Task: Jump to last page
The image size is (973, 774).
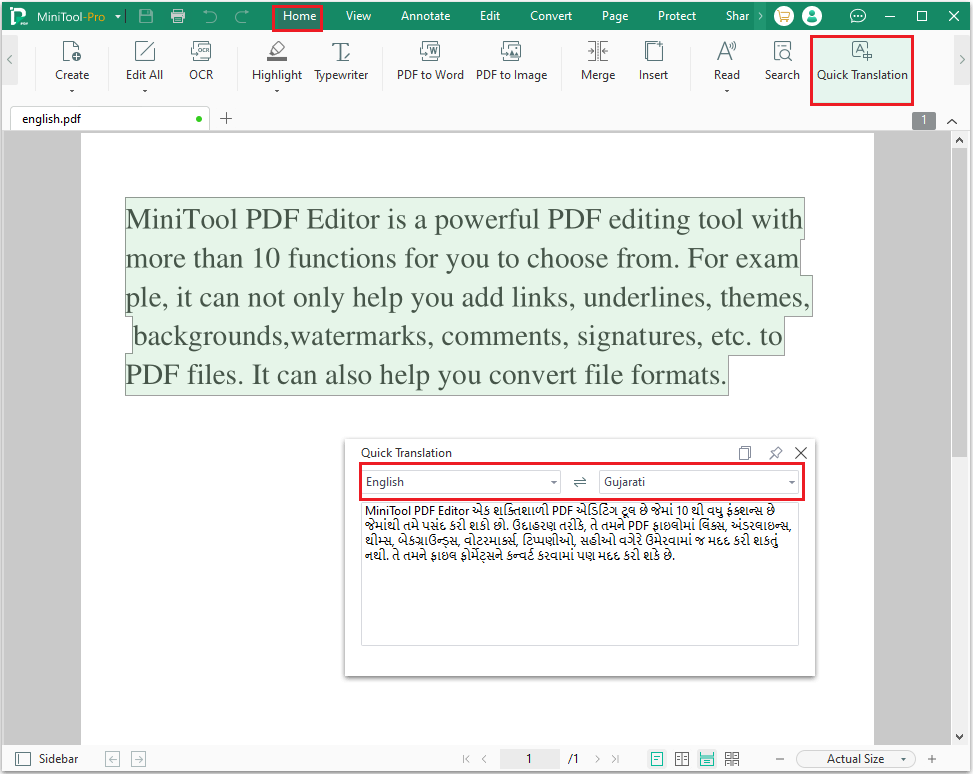Action: point(615,759)
